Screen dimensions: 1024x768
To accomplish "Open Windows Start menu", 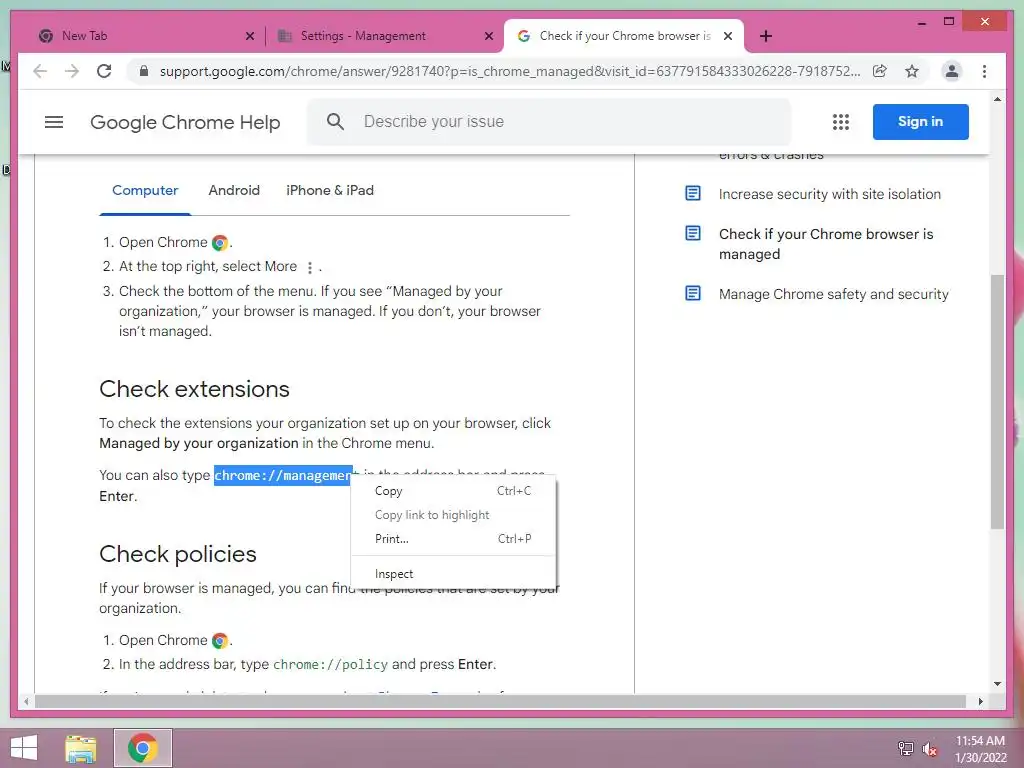I will [24, 748].
